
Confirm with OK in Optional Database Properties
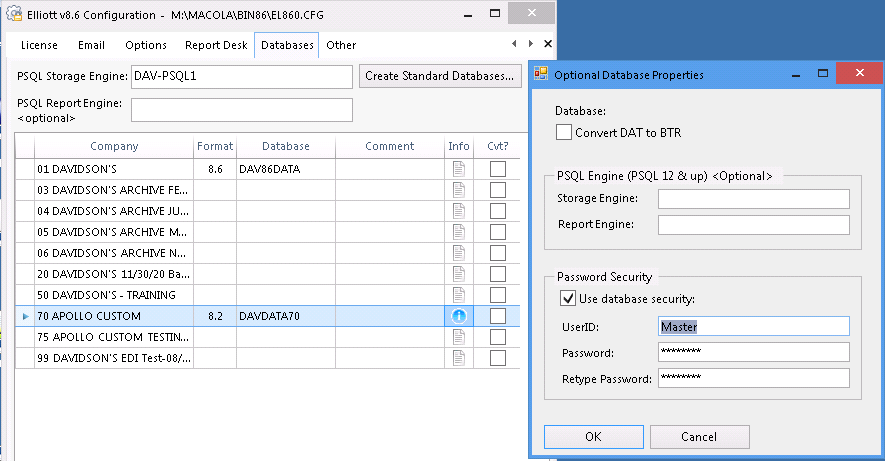[x=594, y=437]
